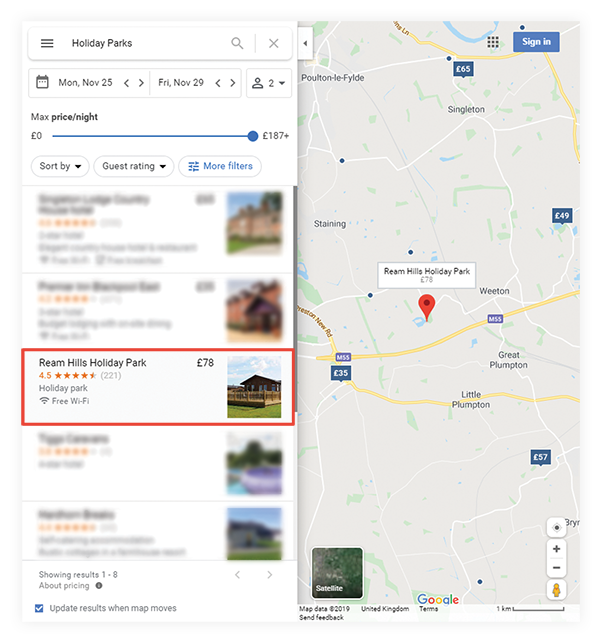Open the Terms link on map

pyautogui.click(x=428, y=609)
